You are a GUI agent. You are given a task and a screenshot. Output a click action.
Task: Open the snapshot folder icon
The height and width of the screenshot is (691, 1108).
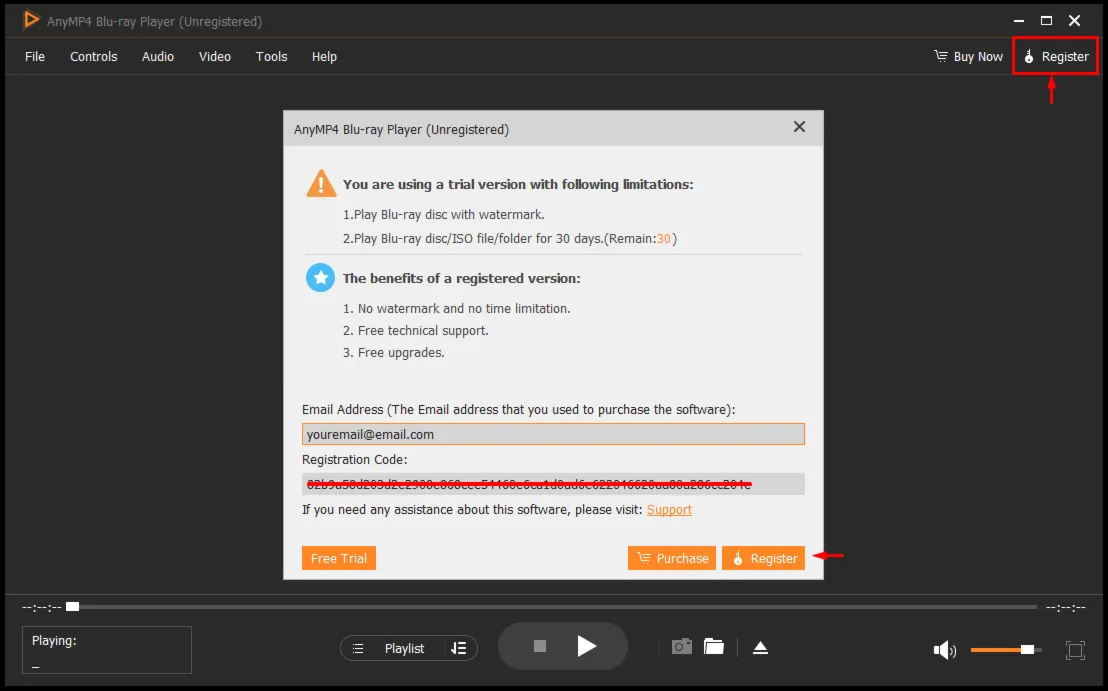(x=714, y=646)
